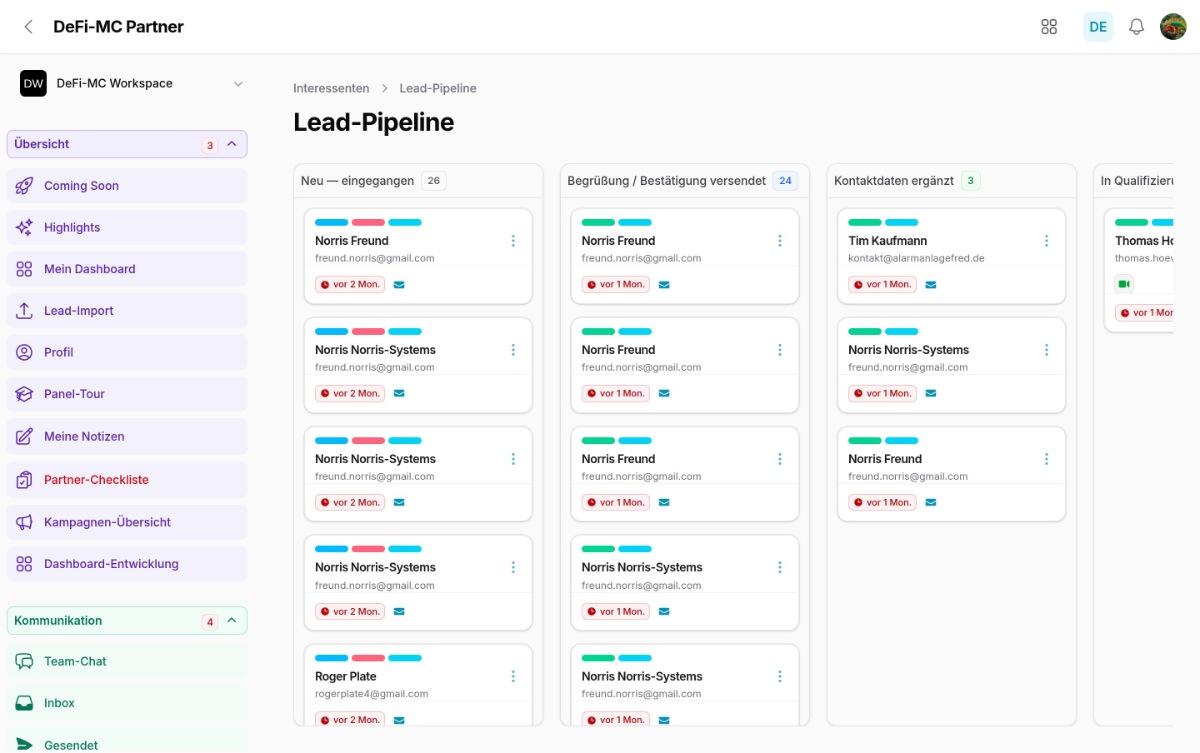Click the Partner-Checkliste clipboard icon
The image size is (1200, 753).
(24, 480)
